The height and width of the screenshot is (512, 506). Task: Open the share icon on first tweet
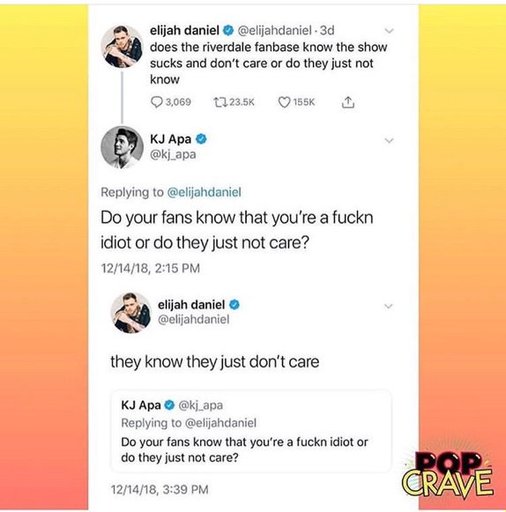348,102
